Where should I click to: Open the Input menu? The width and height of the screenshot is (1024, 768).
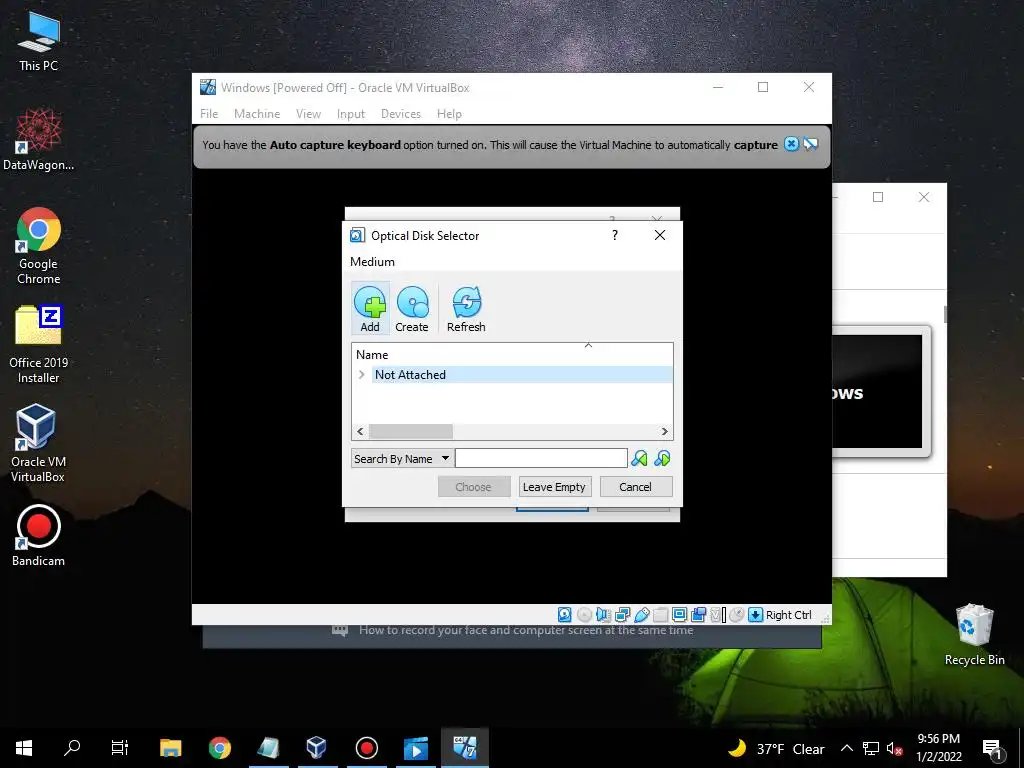click(x=351, y=114)
